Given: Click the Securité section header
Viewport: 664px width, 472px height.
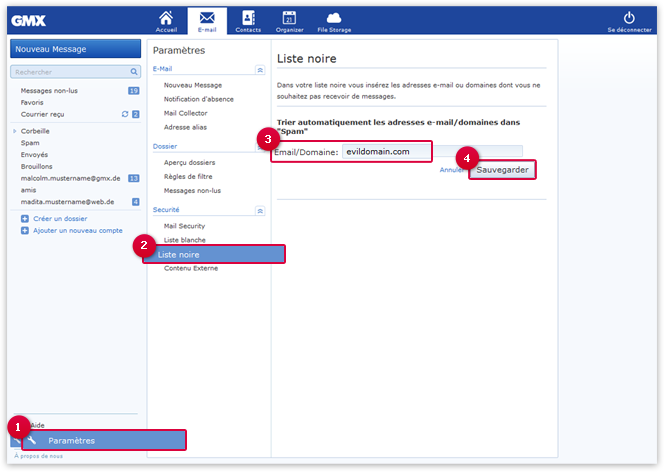Looking at the screenshot, I should pos(166,210).
